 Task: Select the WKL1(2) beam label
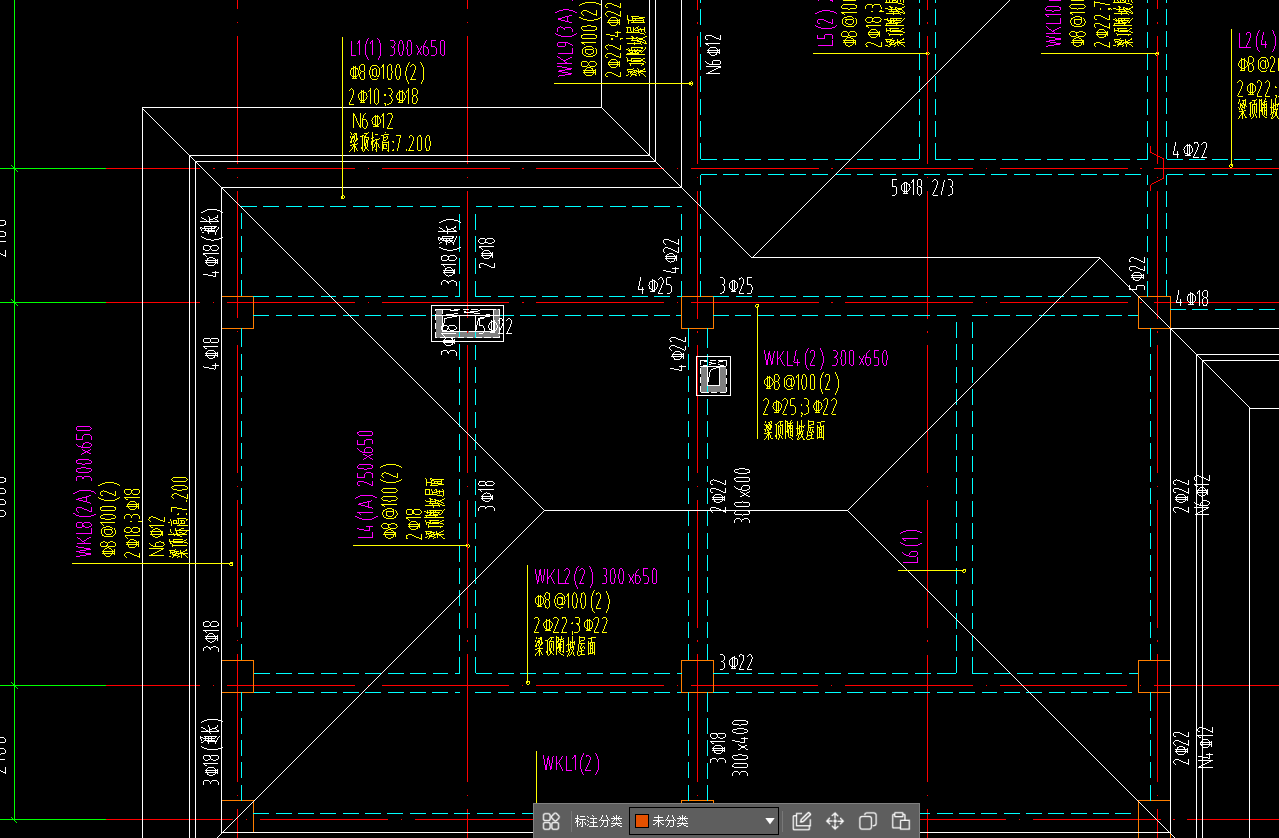571,764
